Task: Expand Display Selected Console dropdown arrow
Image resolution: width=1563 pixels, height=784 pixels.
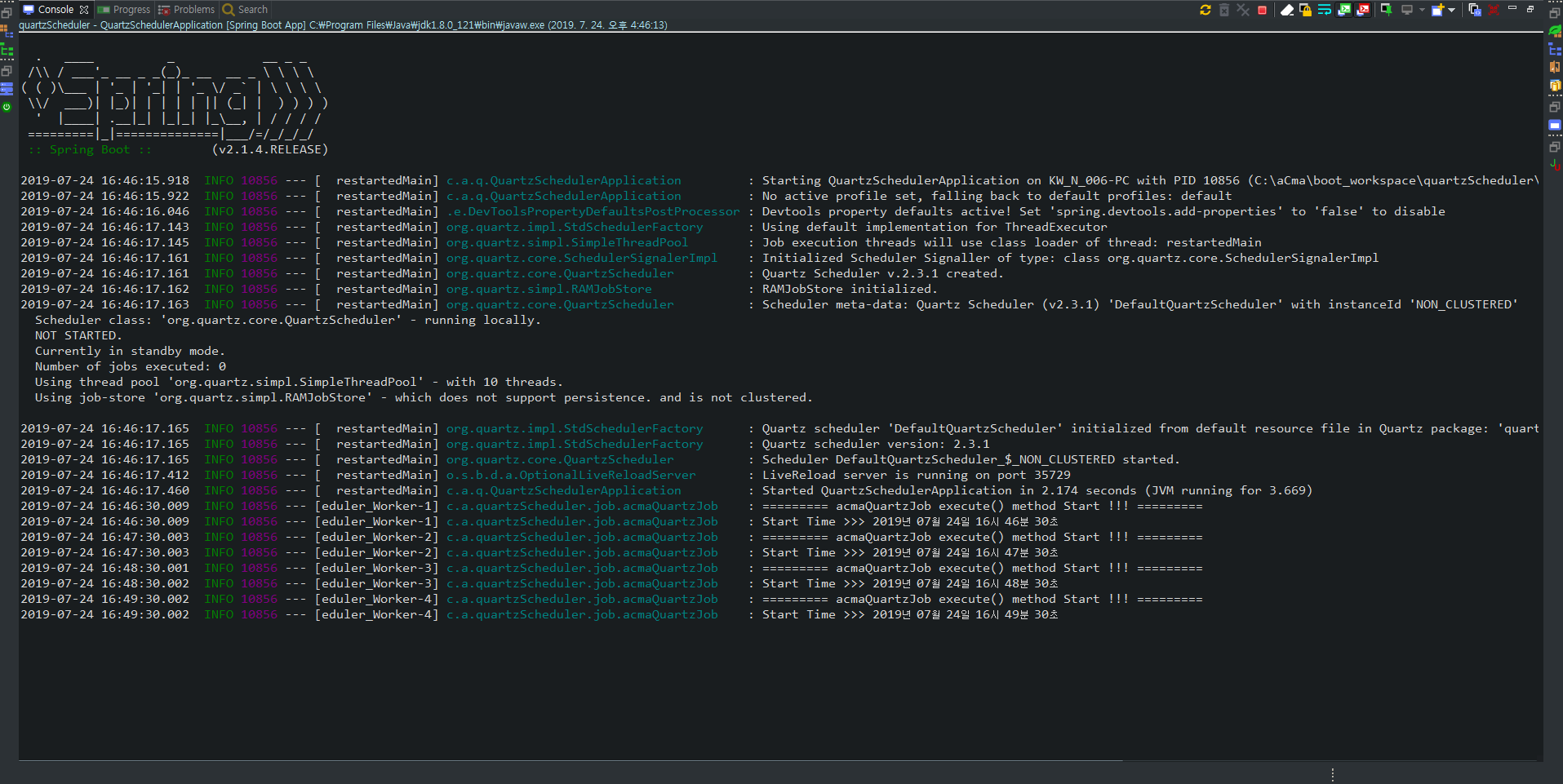Action: coord(1422,10)
